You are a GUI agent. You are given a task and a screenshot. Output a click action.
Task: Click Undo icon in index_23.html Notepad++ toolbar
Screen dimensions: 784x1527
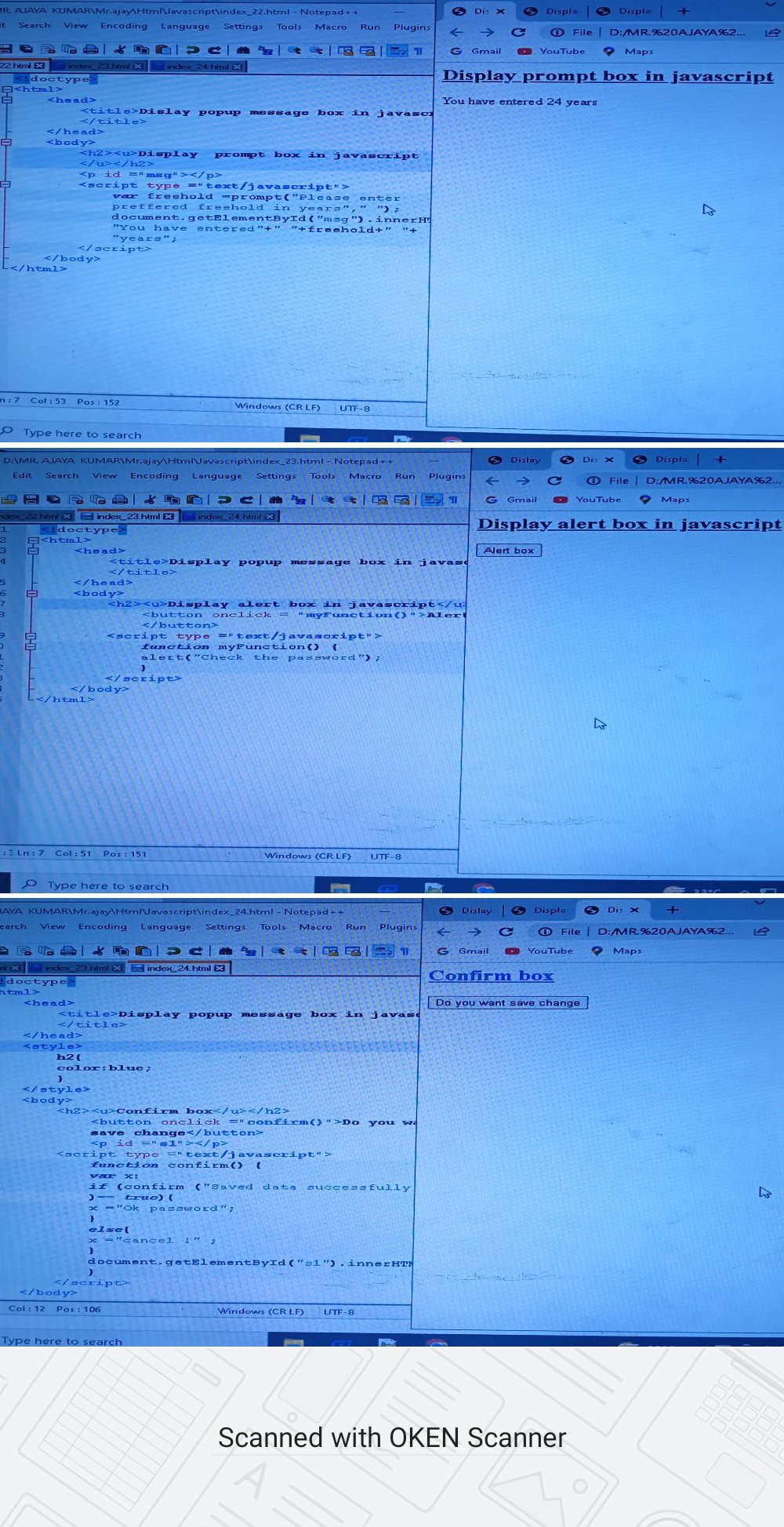[x=224, y=500]
